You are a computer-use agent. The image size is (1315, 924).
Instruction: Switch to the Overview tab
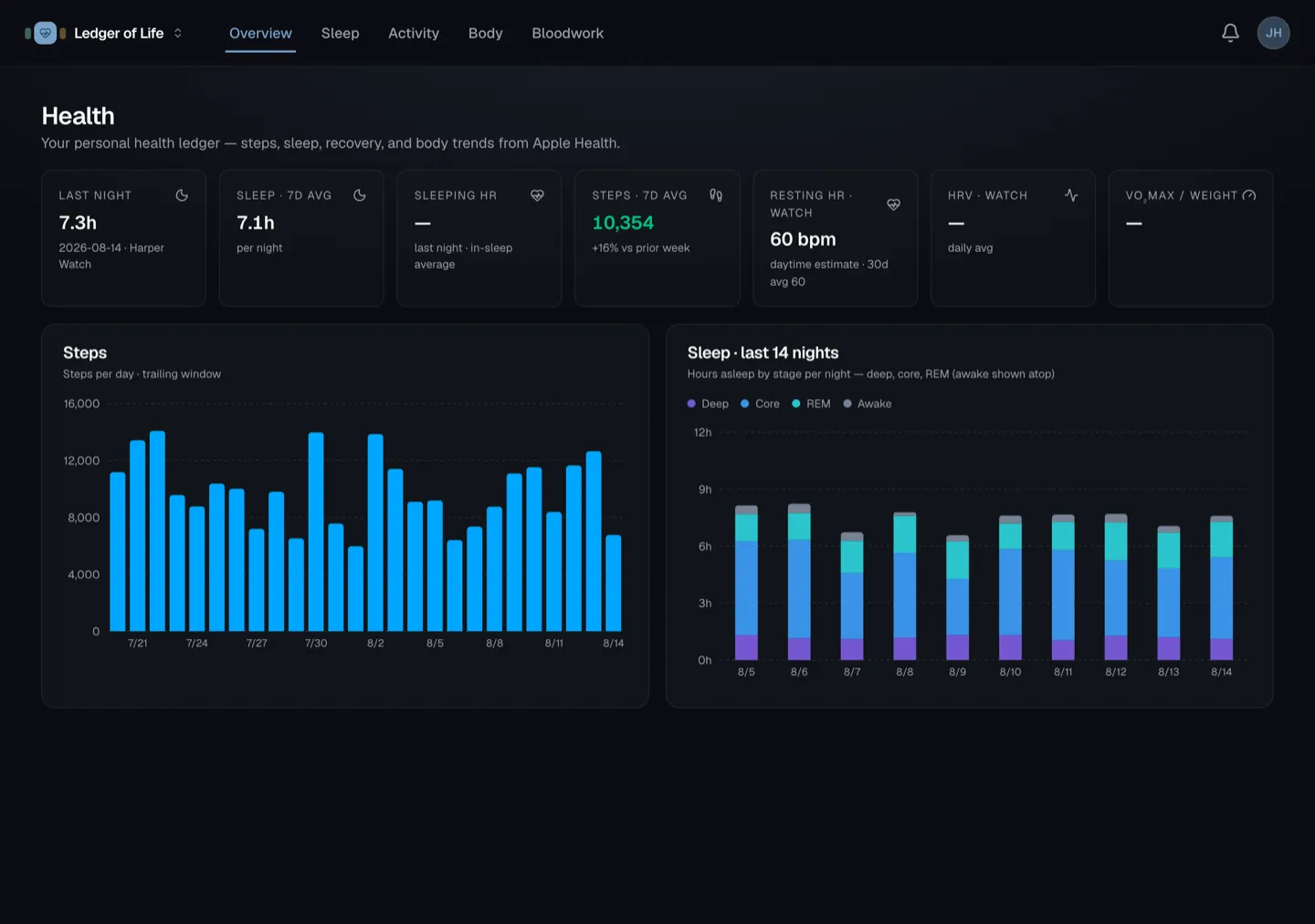pyautogui.click(x=260, y=33)
